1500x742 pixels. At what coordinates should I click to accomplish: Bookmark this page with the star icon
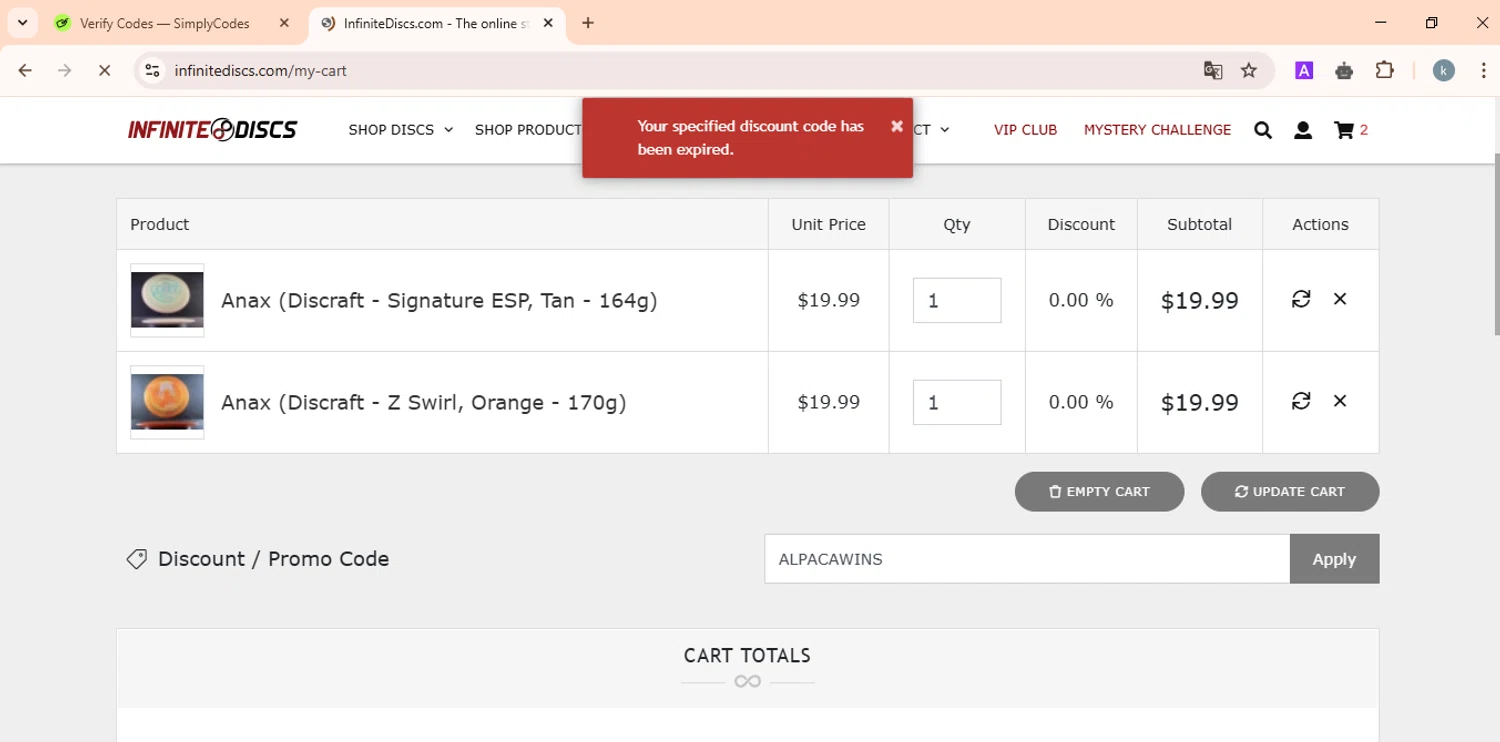click(1249, 70)
